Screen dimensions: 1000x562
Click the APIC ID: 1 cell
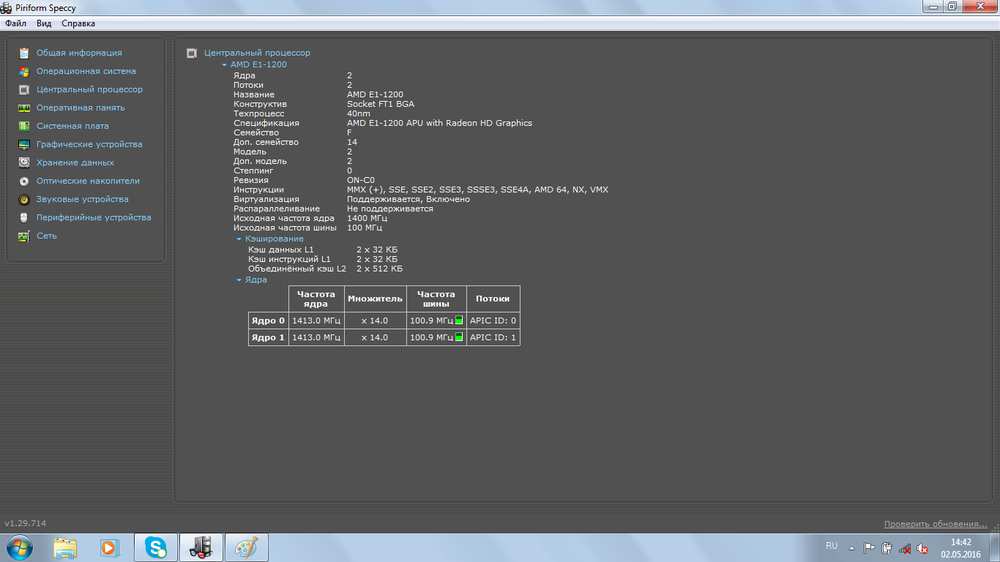click(493, 337)
